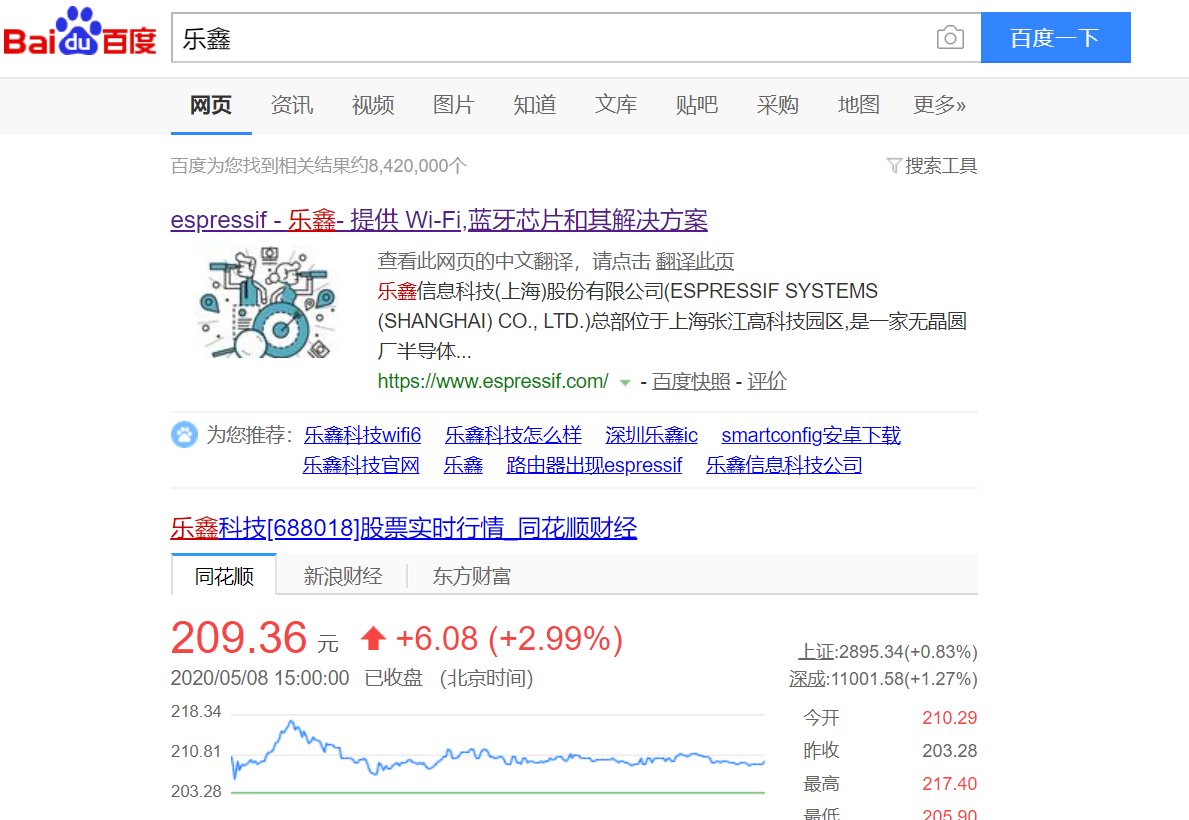1189x820 pixels.
Task: Click the red up-arrow price change icon
Action: pyautogui.click(x=373, y=639)
